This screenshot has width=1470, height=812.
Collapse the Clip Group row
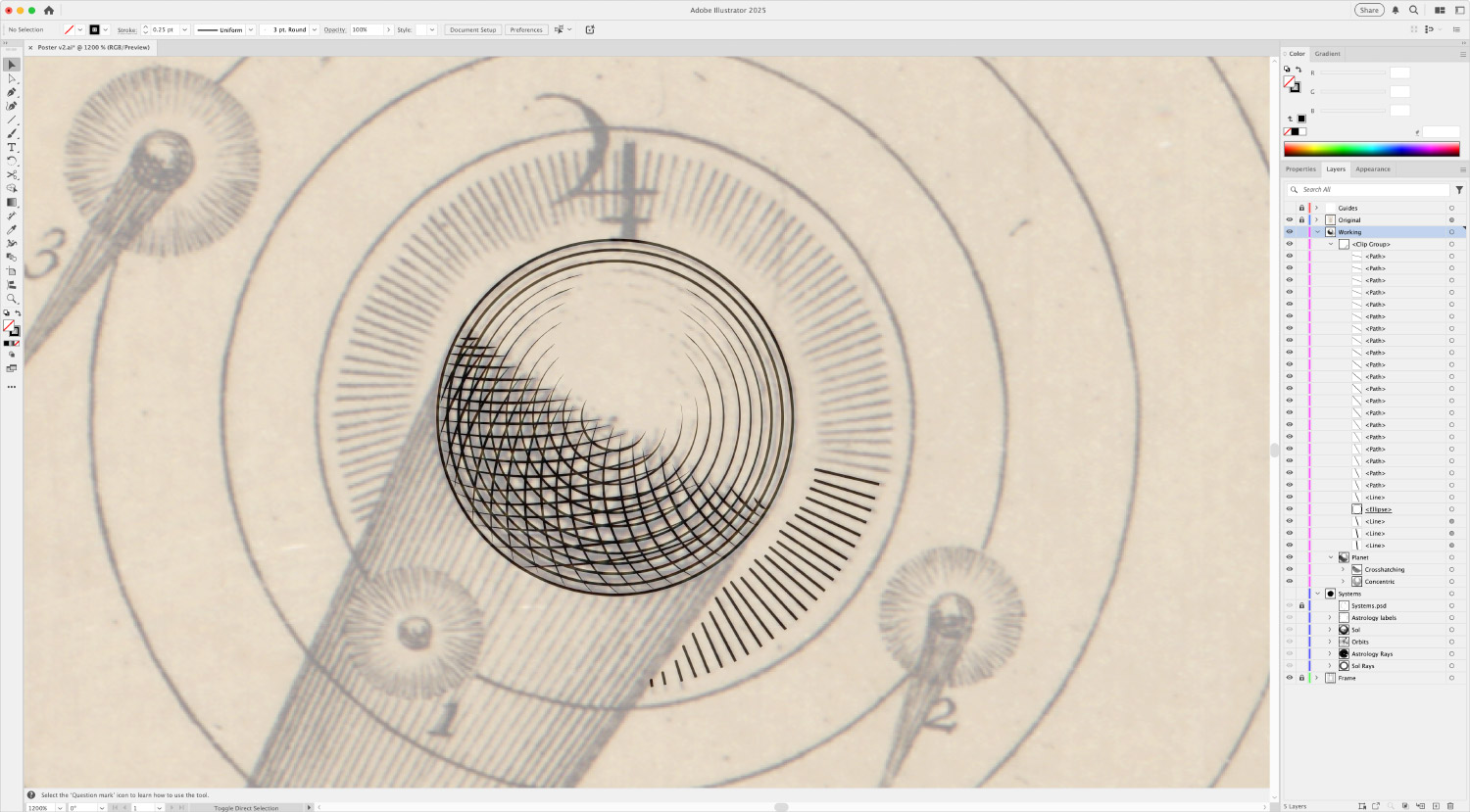pos(1331,244)
